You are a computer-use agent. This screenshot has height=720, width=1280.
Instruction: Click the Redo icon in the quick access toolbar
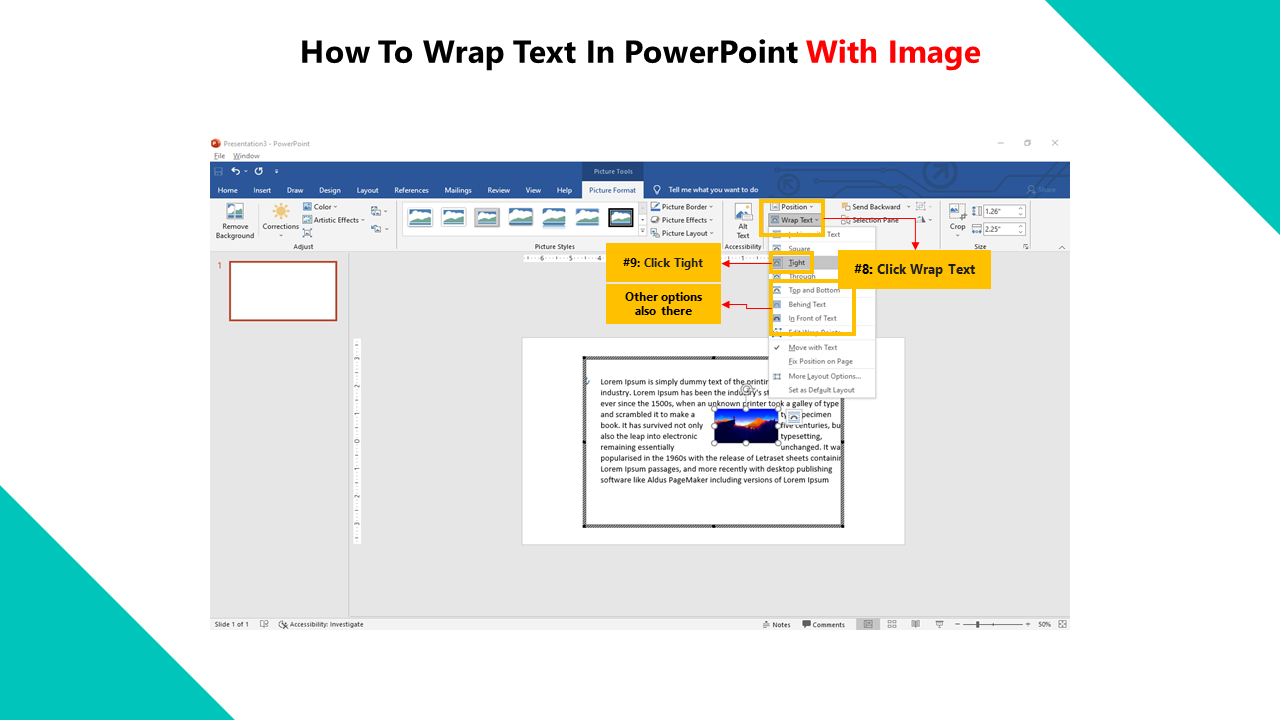[x=259, y=171]
